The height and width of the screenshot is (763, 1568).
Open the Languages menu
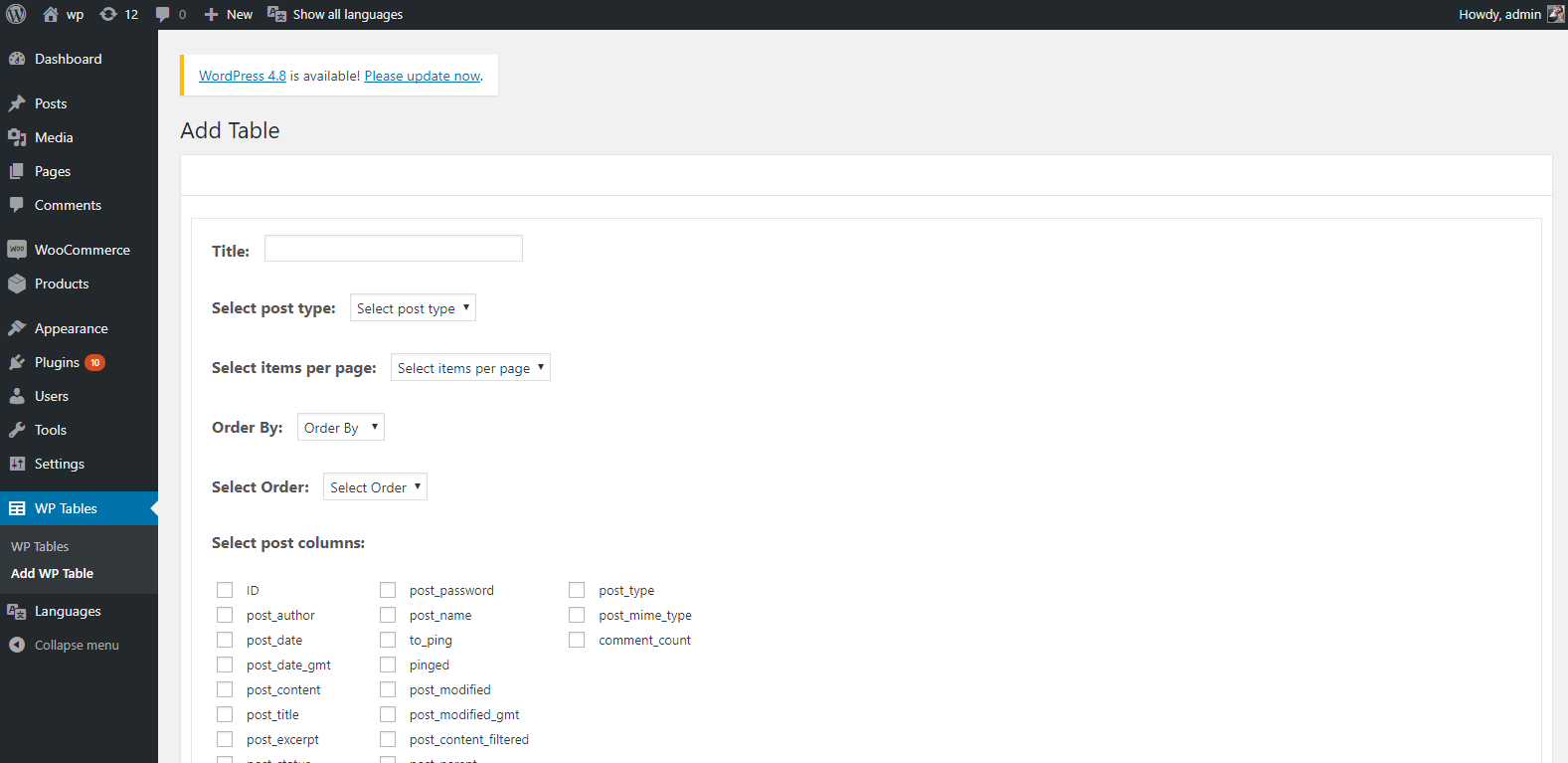[79, 611]
